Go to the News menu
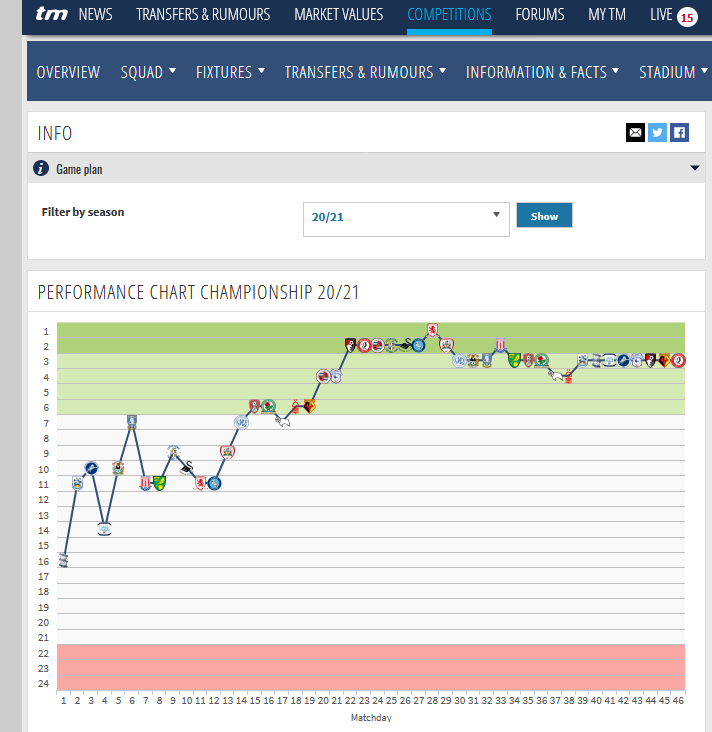Image resolution: width=712 pixels, height=732 pixels. 95,14
